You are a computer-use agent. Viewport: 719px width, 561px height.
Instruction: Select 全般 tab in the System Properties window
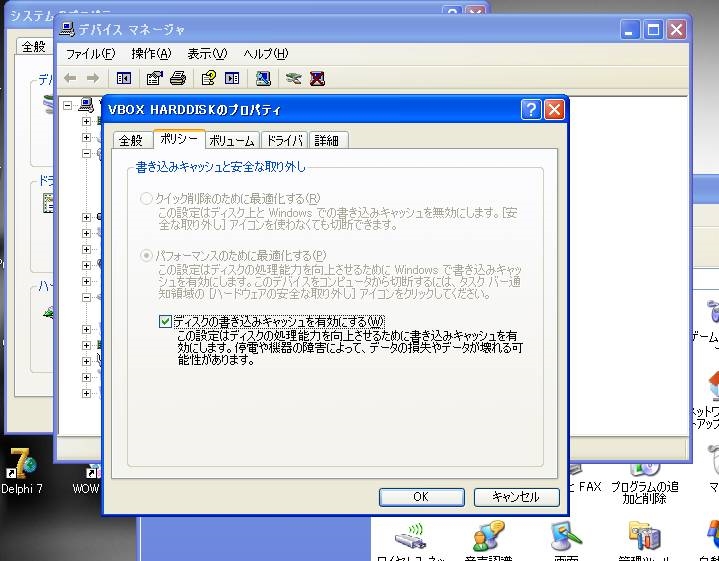point(33,46)
